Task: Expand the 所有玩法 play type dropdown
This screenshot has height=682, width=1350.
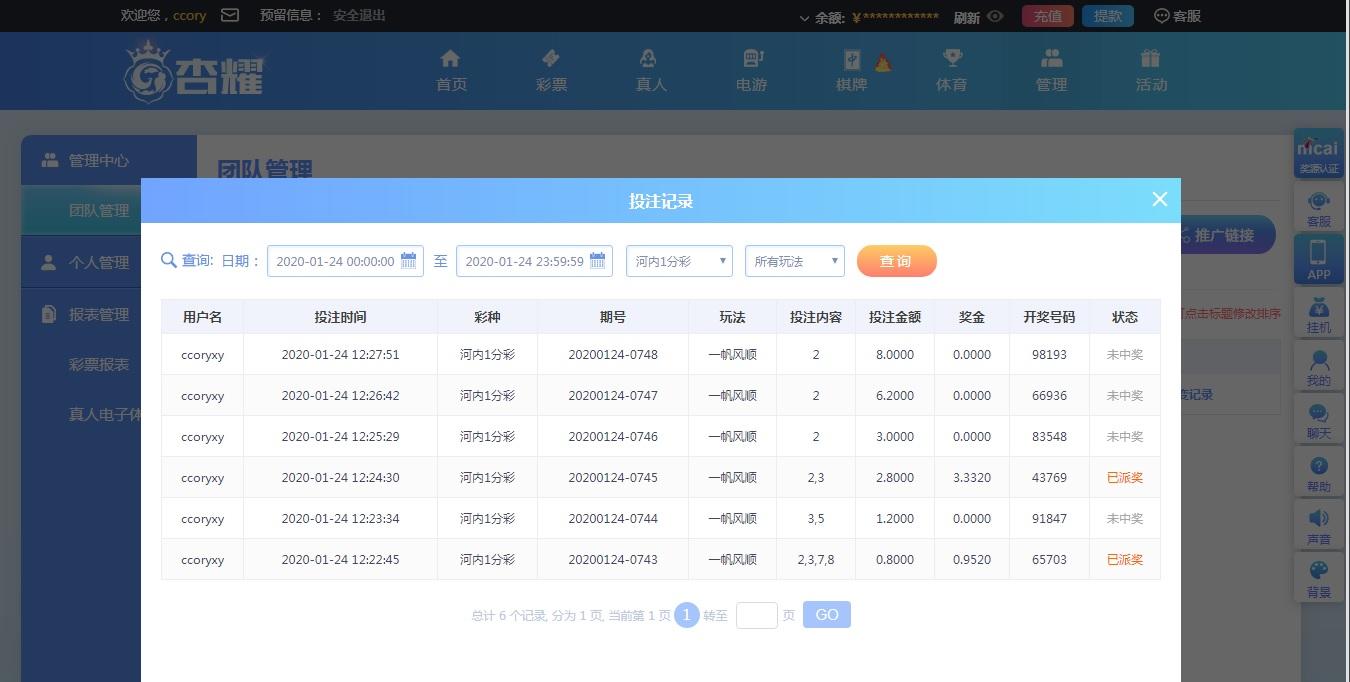Action: [x=795, y=261]
